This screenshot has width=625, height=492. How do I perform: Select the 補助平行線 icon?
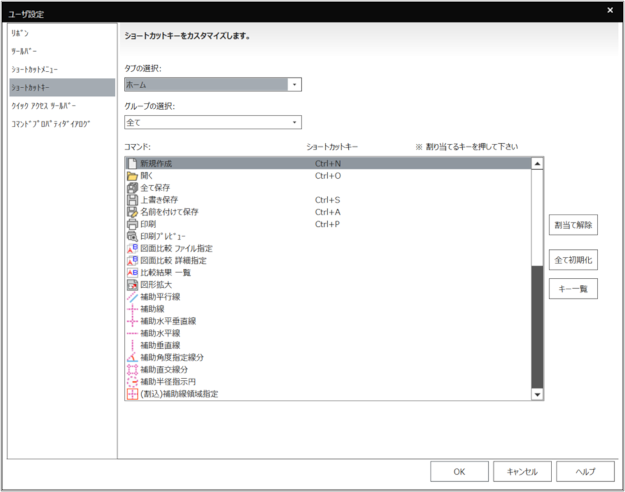point(132,297)
